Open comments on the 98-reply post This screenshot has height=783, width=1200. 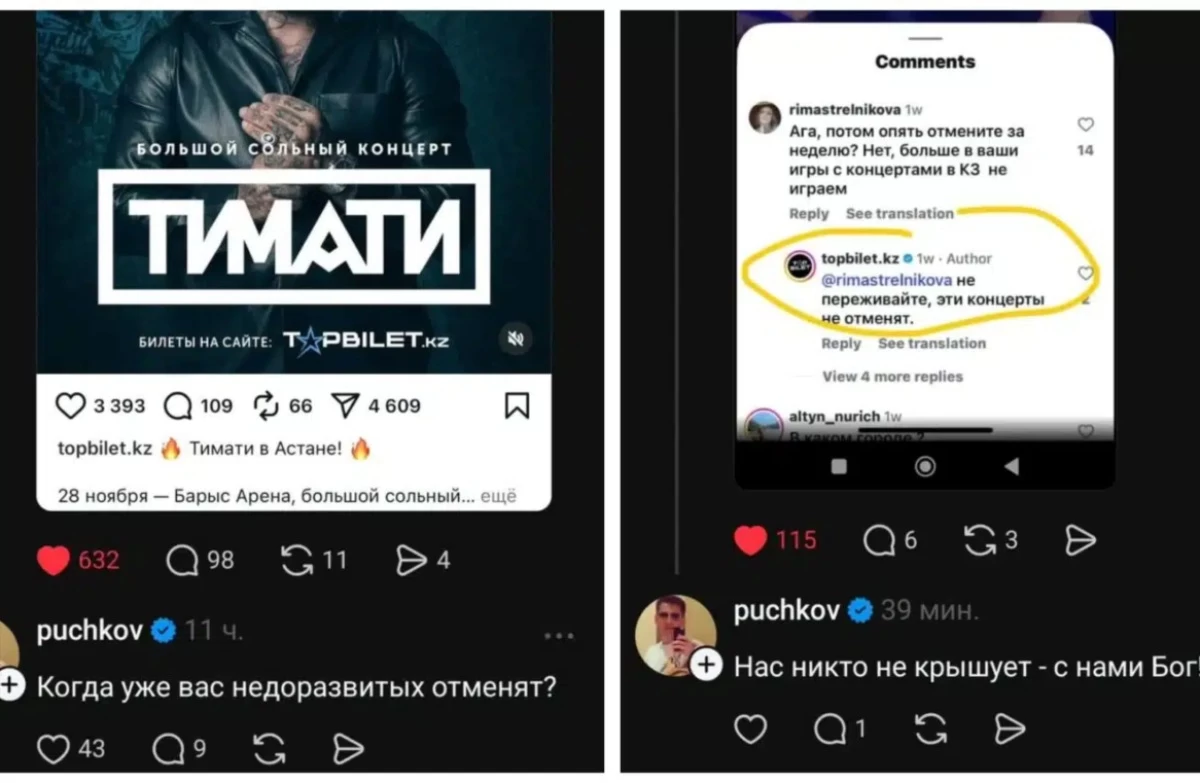click(181, 561)
